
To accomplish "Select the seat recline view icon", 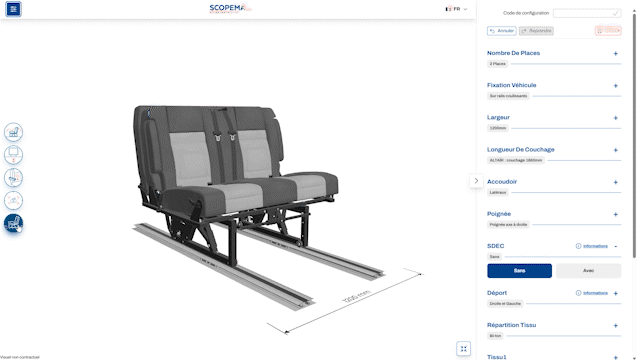I will [13, 132].
